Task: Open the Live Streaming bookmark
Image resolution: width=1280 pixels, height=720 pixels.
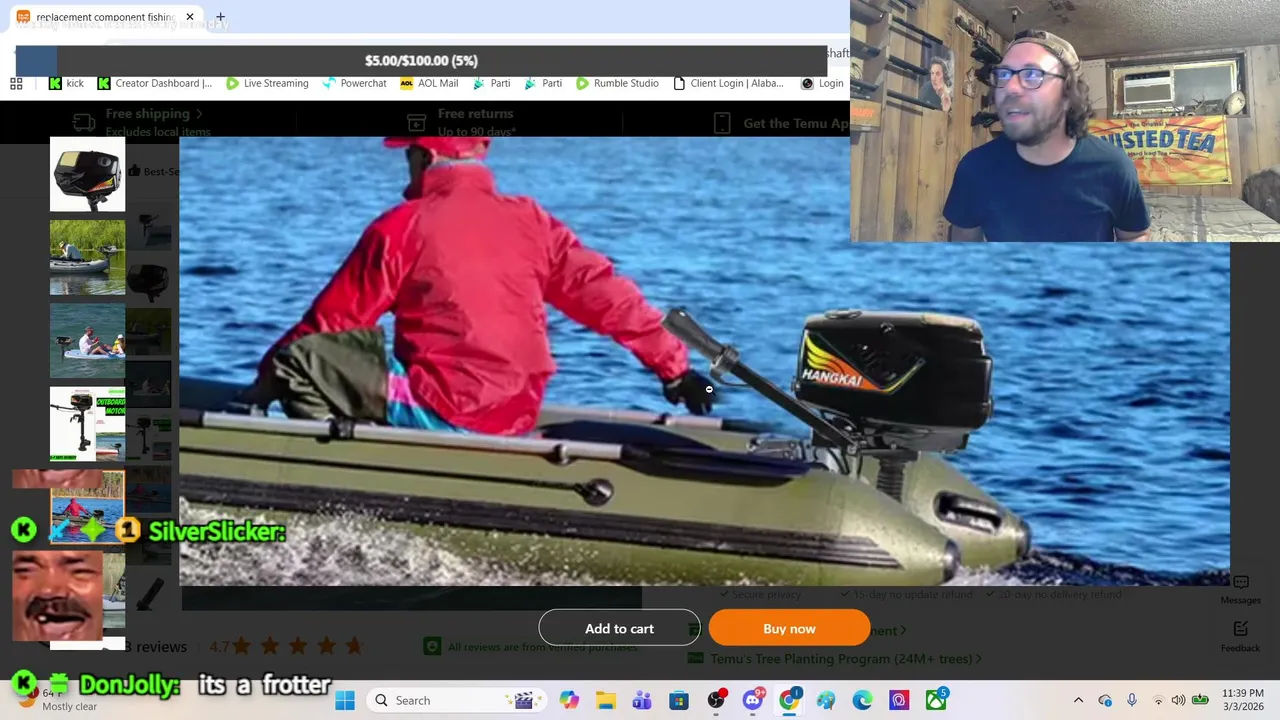Action: tap(267, 83)
